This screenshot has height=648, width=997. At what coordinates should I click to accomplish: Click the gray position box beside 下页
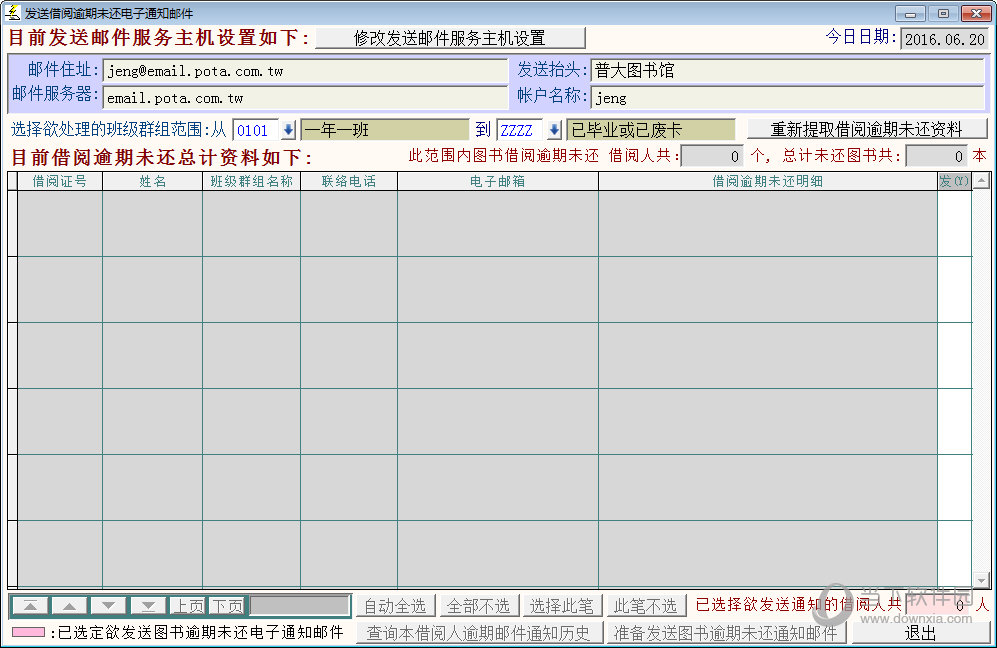(299, 606)
